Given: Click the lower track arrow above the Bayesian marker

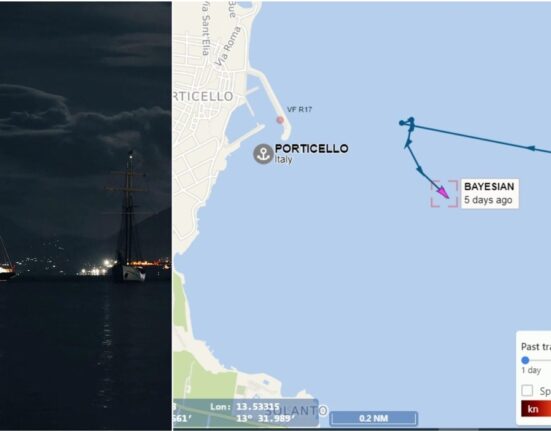Looking at the screenshot, I should tap(420, 170).
